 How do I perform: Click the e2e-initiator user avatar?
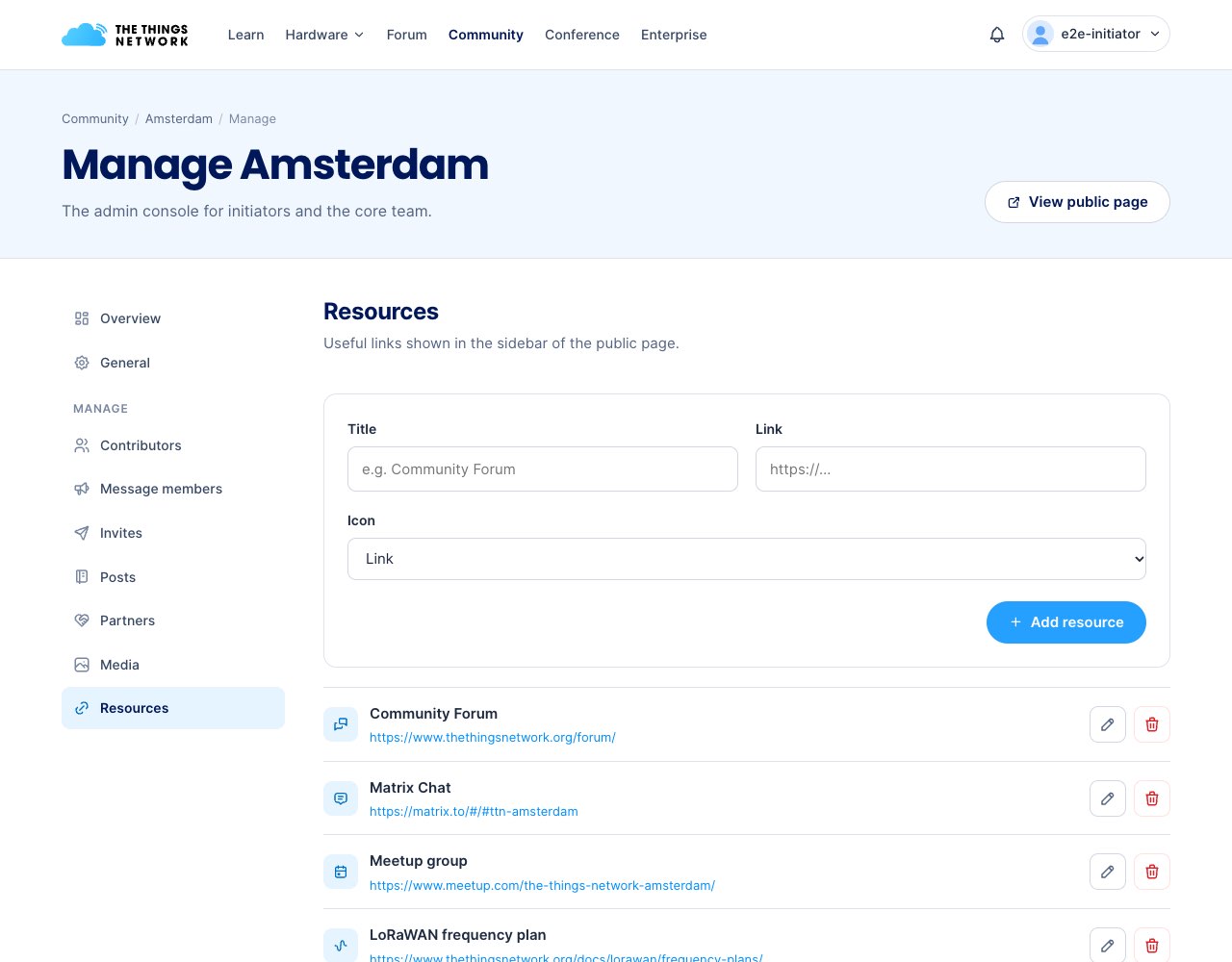(1040, 34)
